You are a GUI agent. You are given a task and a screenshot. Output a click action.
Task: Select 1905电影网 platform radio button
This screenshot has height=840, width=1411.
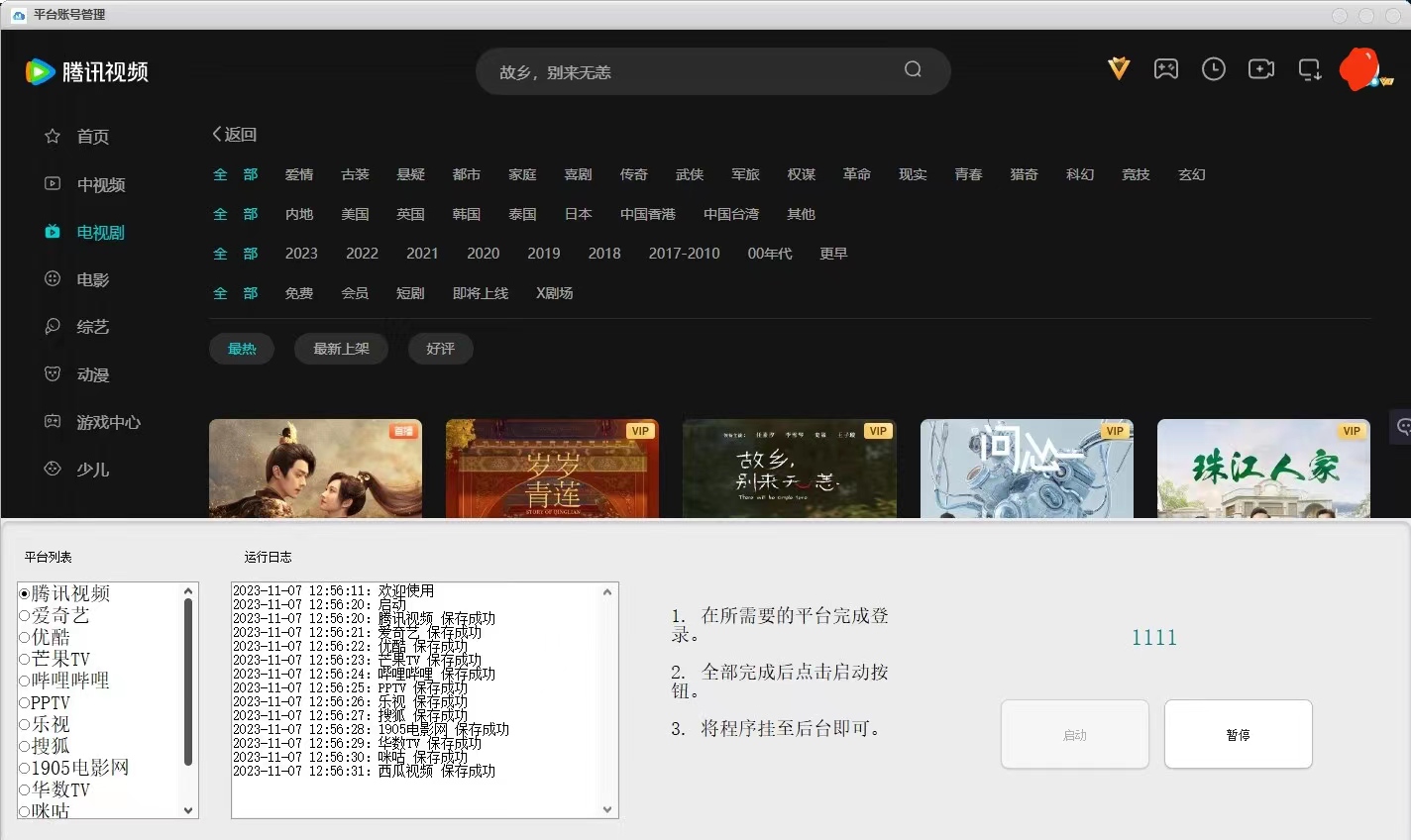click(25, 768)
